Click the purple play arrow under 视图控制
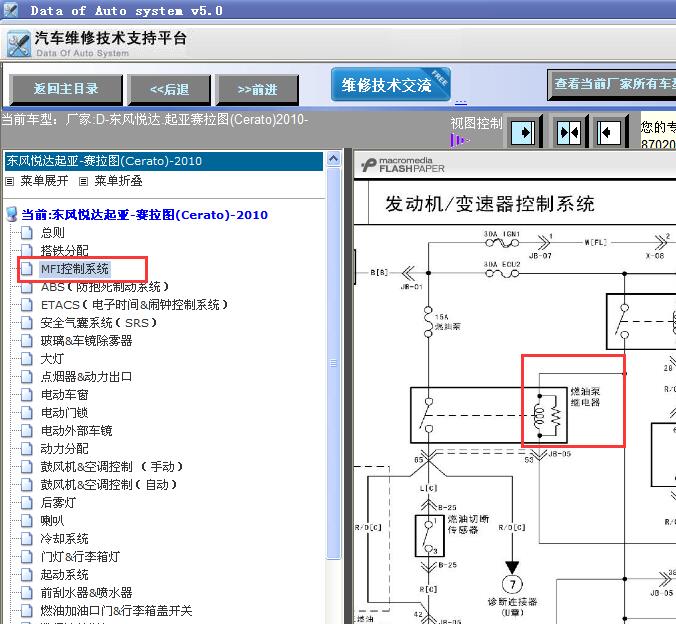 [x=459, y=140]
